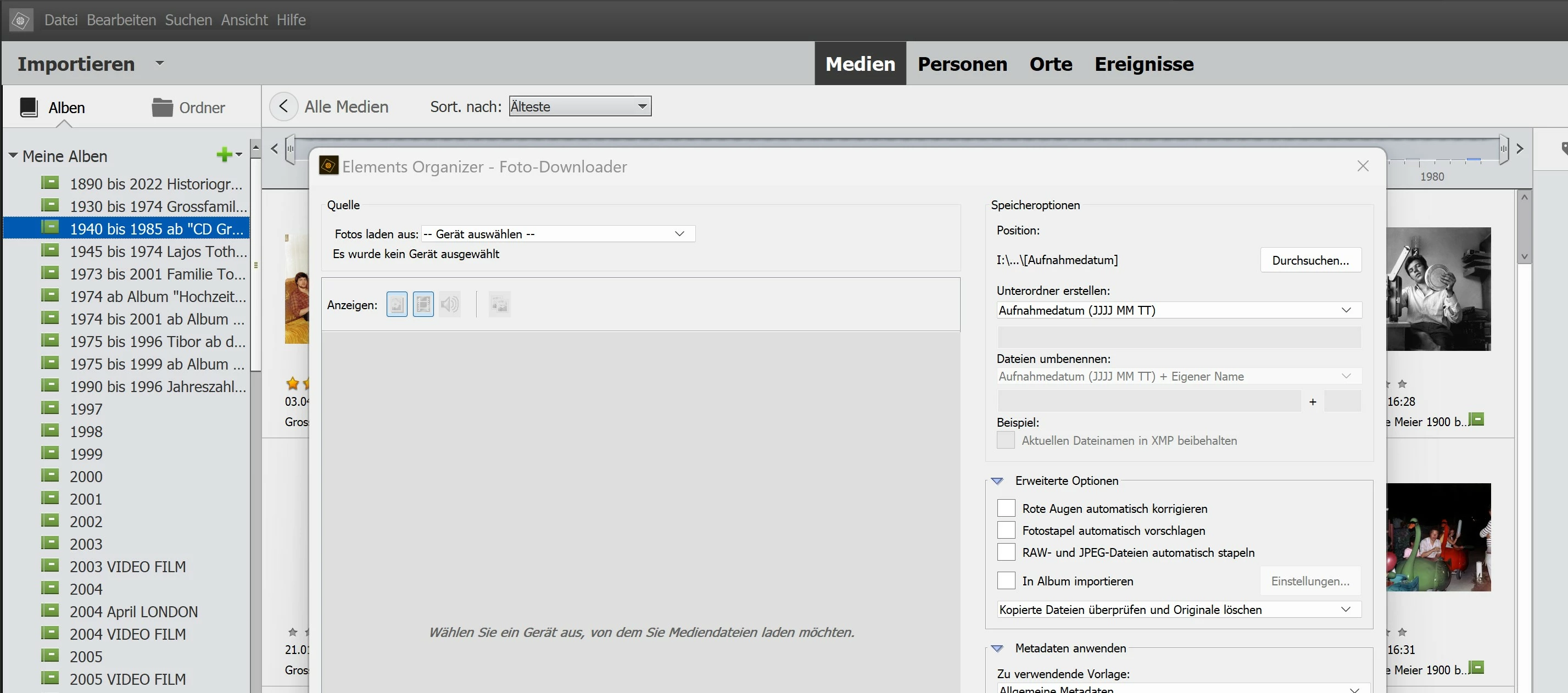Switch to the Personen tab
This screenshot has width=1568, height=693.
tap(962, 64)
